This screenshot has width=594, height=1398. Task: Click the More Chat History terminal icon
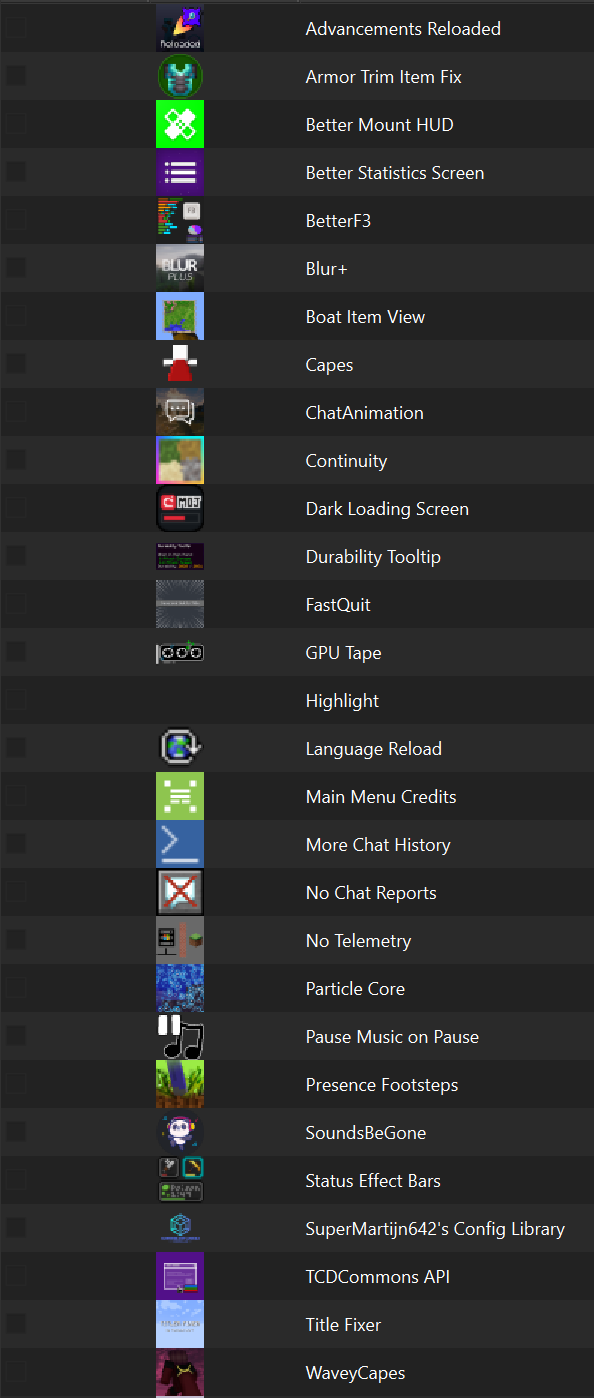point(180,844)
